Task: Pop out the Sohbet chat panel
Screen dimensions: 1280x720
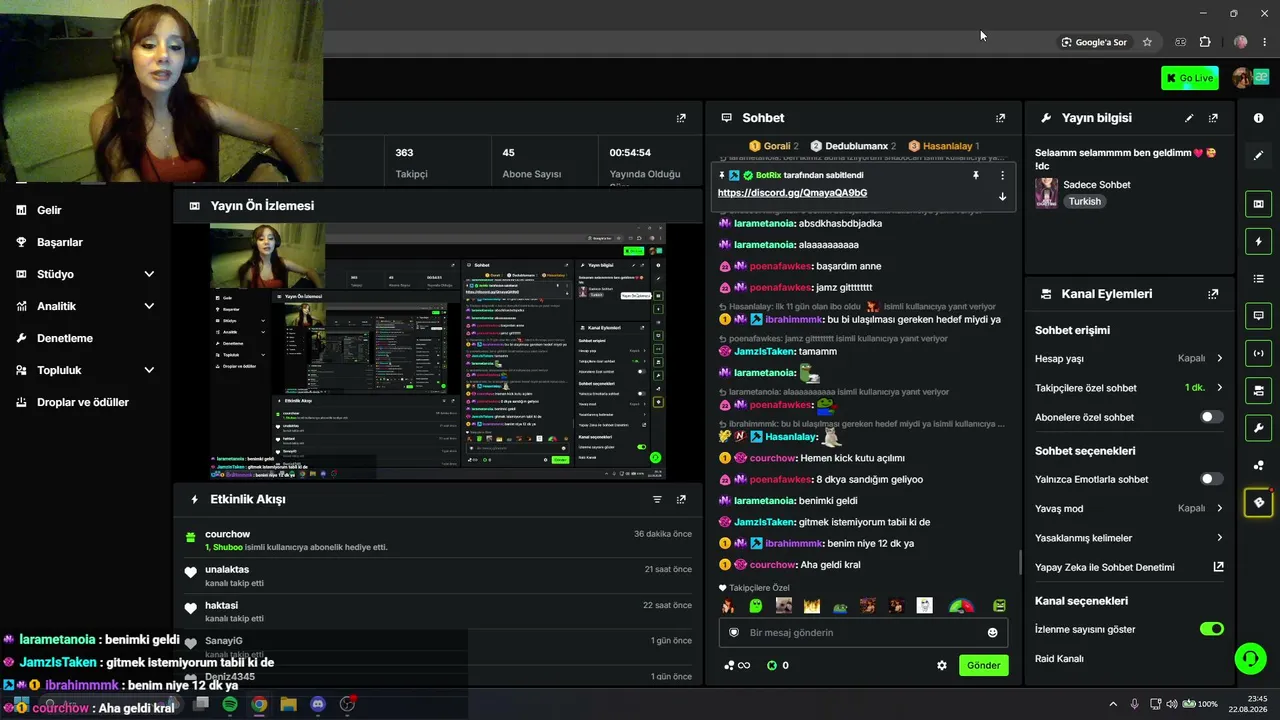Action: point(1000,118)
